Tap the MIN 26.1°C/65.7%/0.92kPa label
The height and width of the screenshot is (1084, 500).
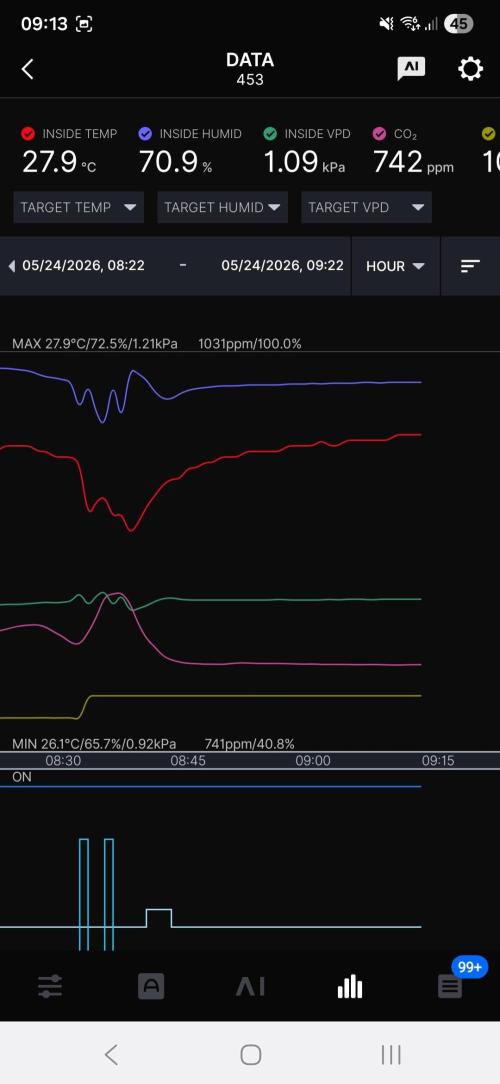94,744
